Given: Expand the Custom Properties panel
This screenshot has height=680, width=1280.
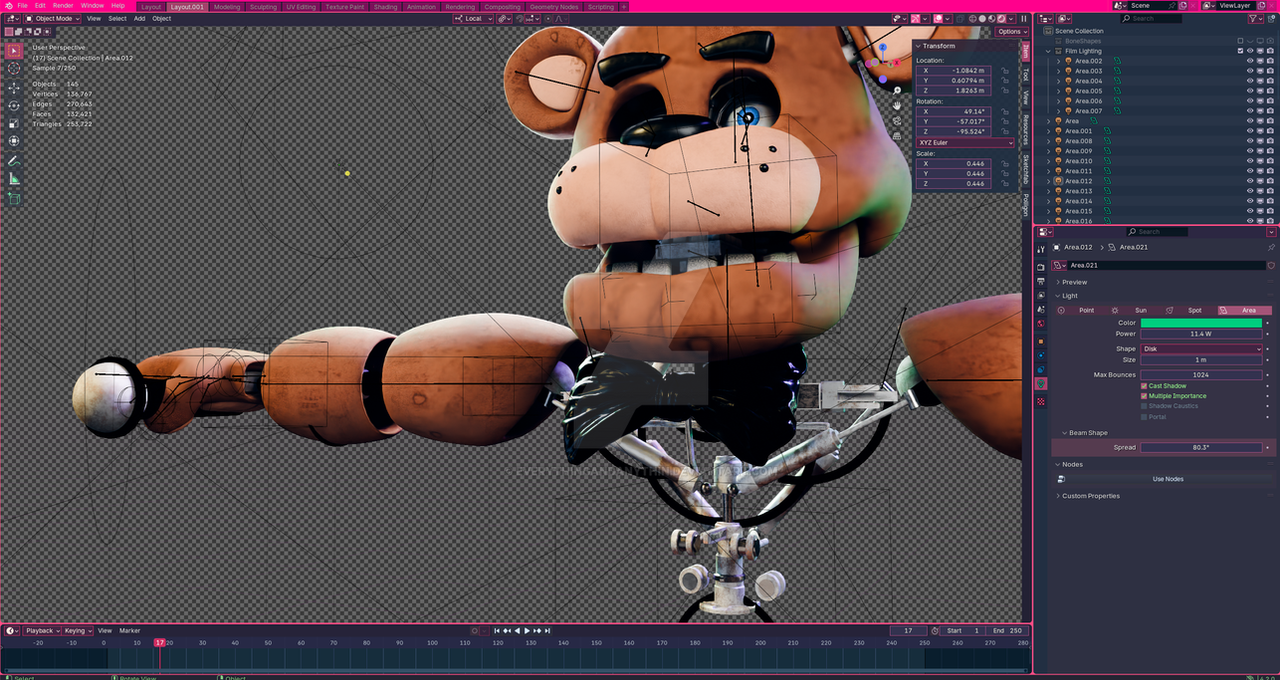Looking at the screenshot, I should coord(1090,496).
